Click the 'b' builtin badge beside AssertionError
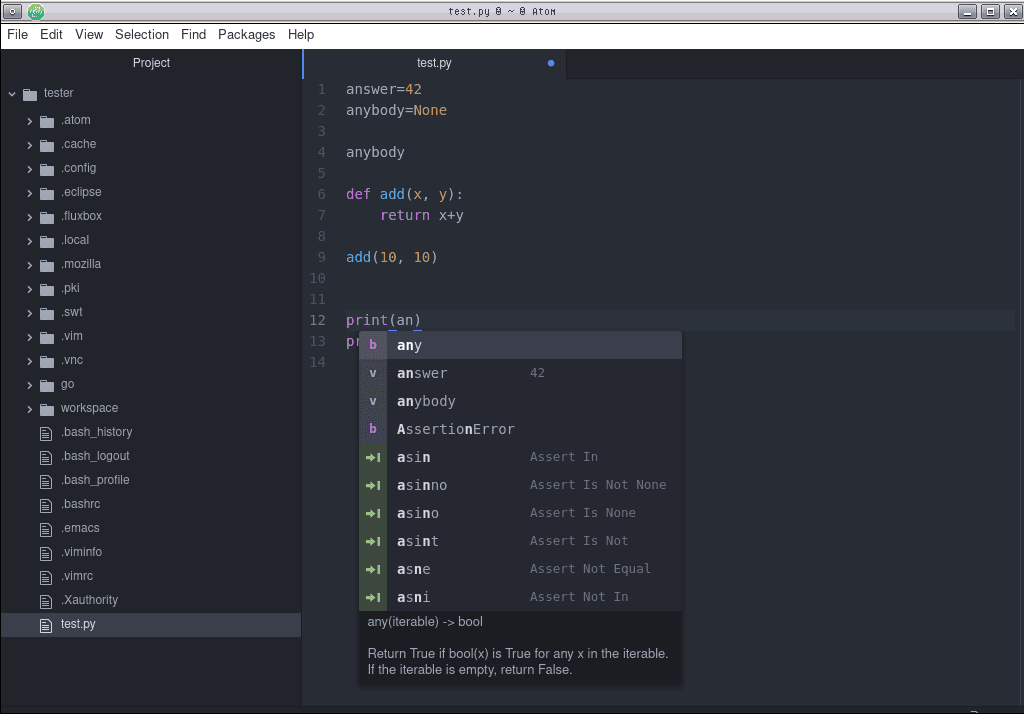This screenshot has height=714, width=1024. pyautogui.click(x=373, y=429)
